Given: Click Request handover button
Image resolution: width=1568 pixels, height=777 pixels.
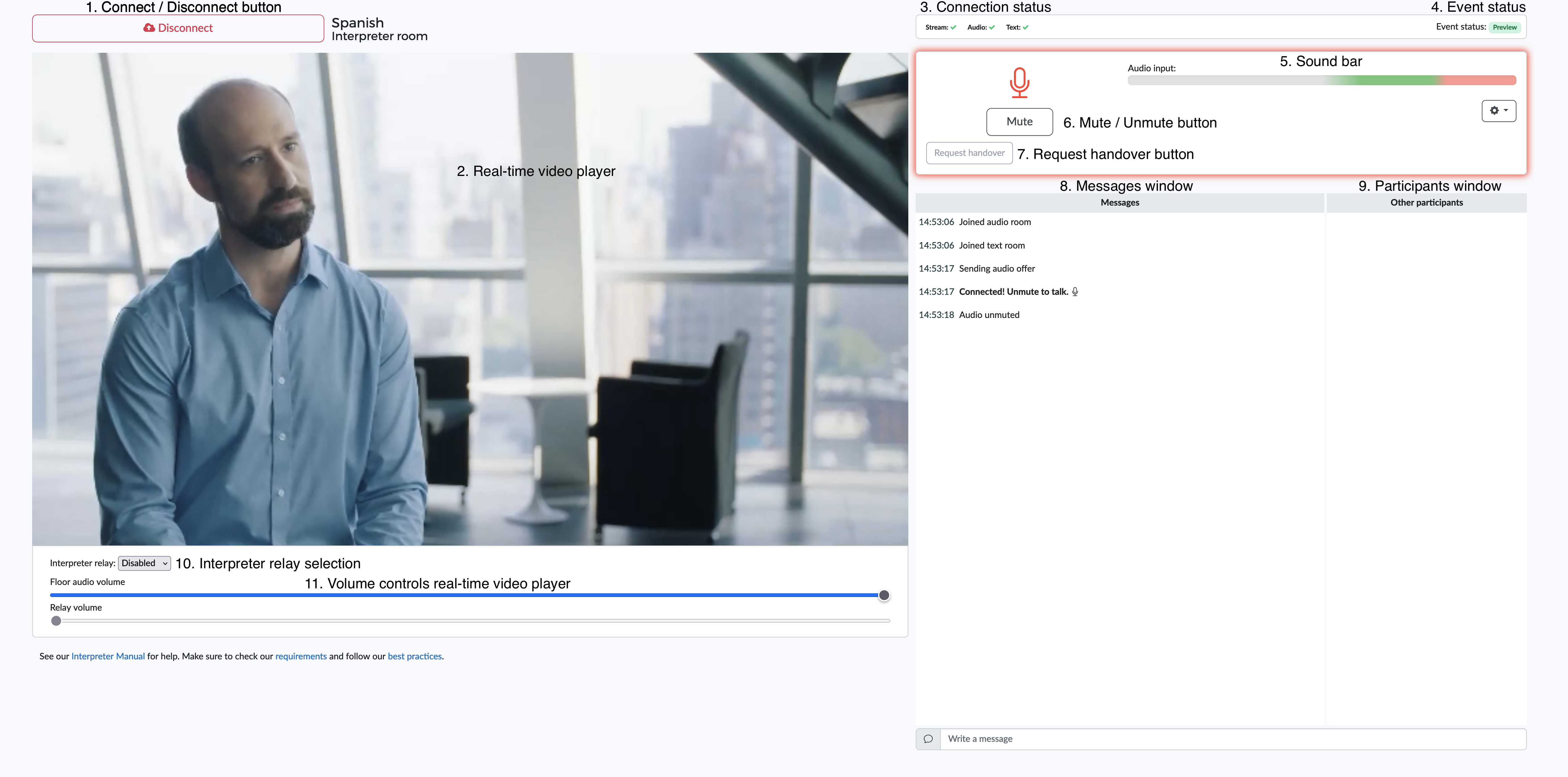Looking at the screenshot, I should tap(969, 153).
